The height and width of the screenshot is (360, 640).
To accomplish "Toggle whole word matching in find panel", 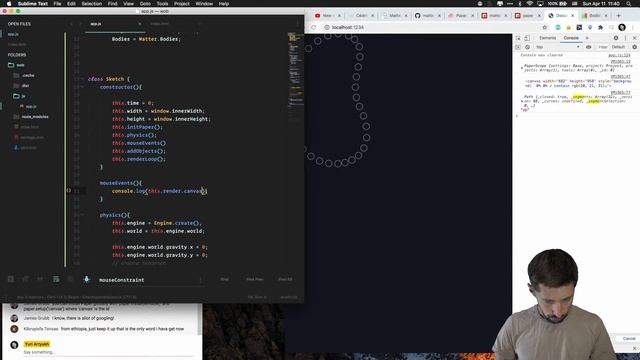I will click(x=40, y=279).
